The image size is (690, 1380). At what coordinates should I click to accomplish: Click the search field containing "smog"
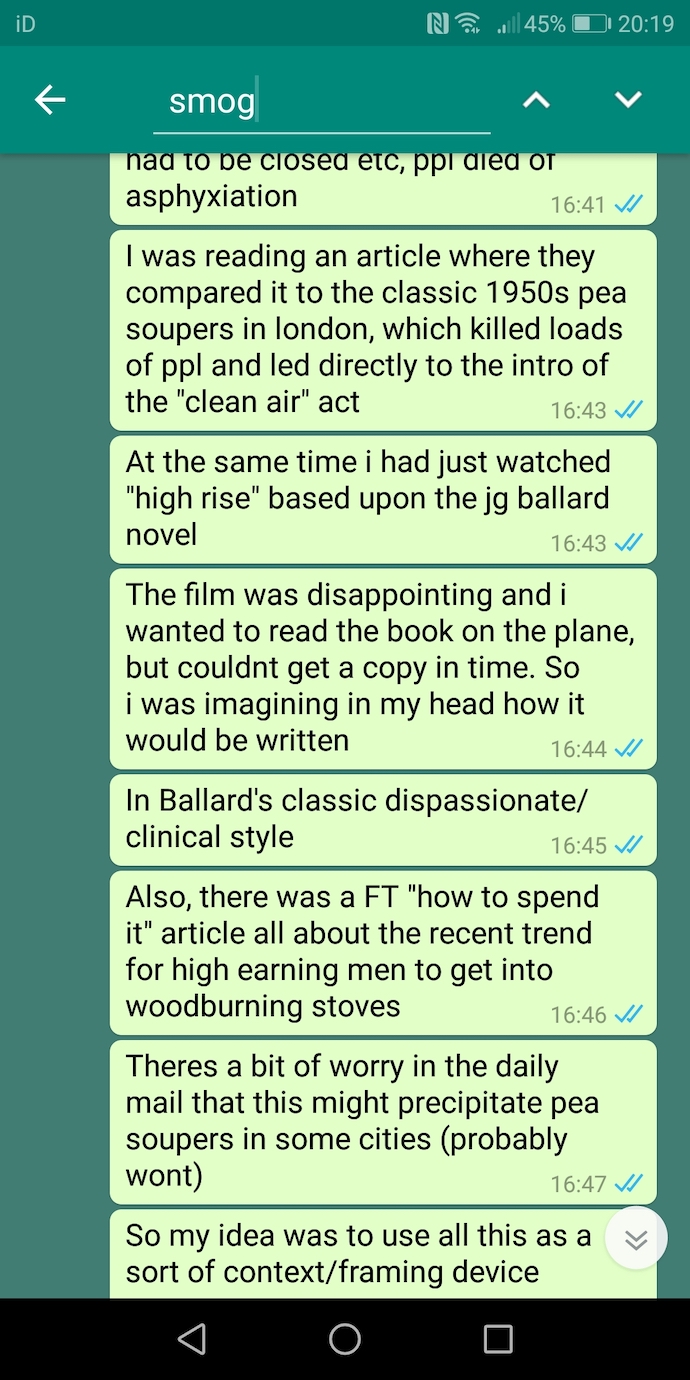[321, 102]
